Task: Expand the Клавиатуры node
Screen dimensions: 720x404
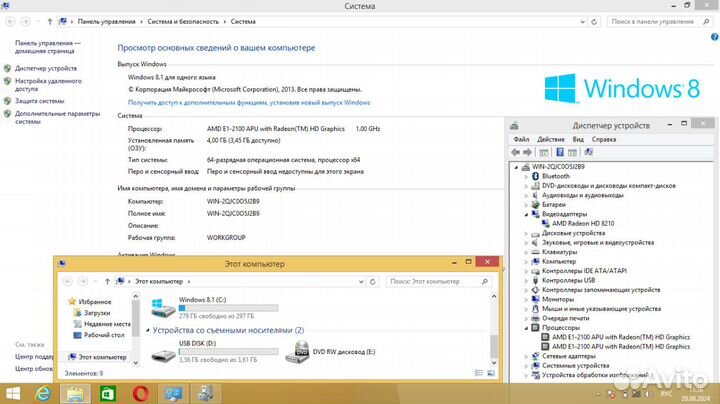Action: pos(526,252)
